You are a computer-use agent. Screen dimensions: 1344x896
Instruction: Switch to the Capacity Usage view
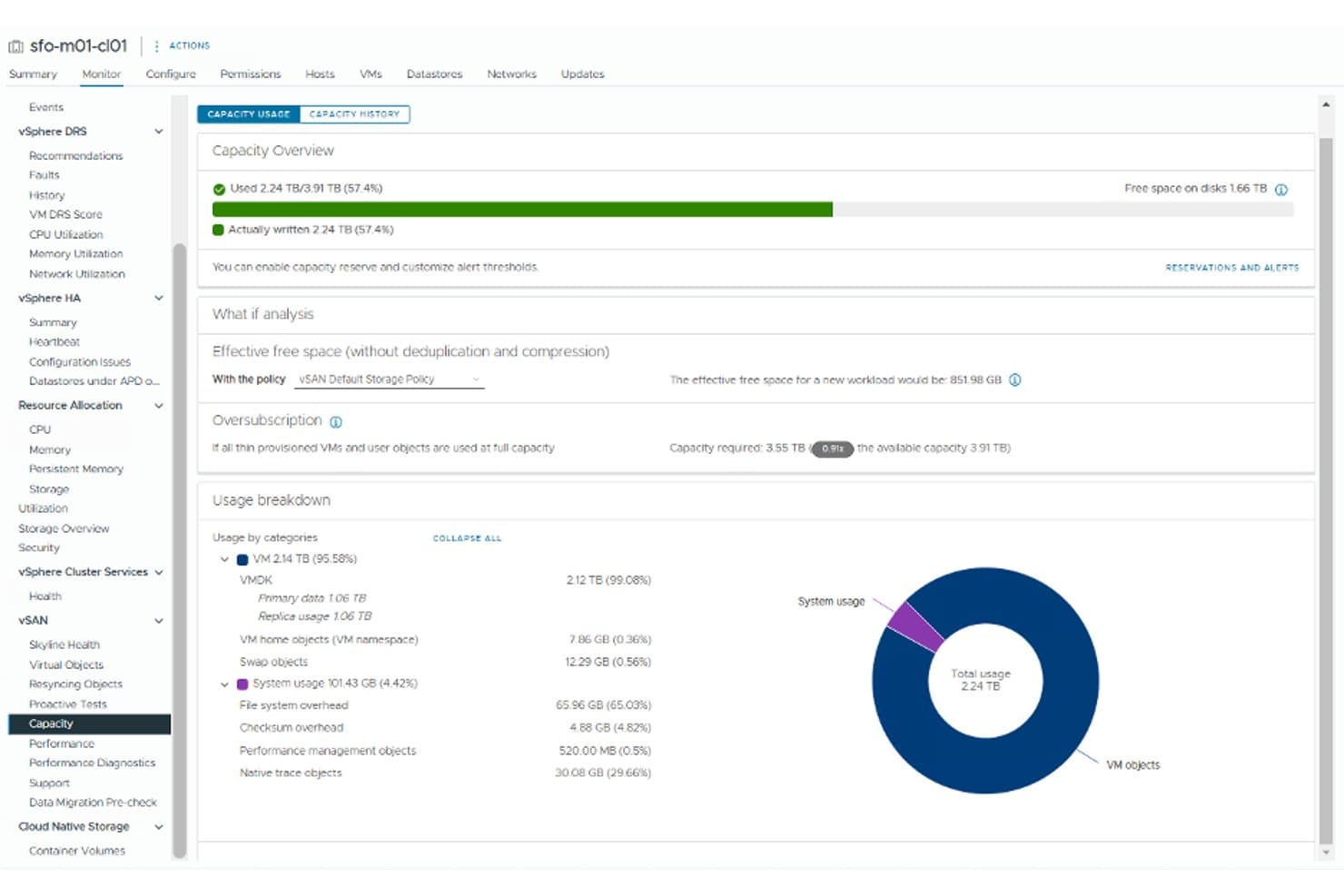249,114
